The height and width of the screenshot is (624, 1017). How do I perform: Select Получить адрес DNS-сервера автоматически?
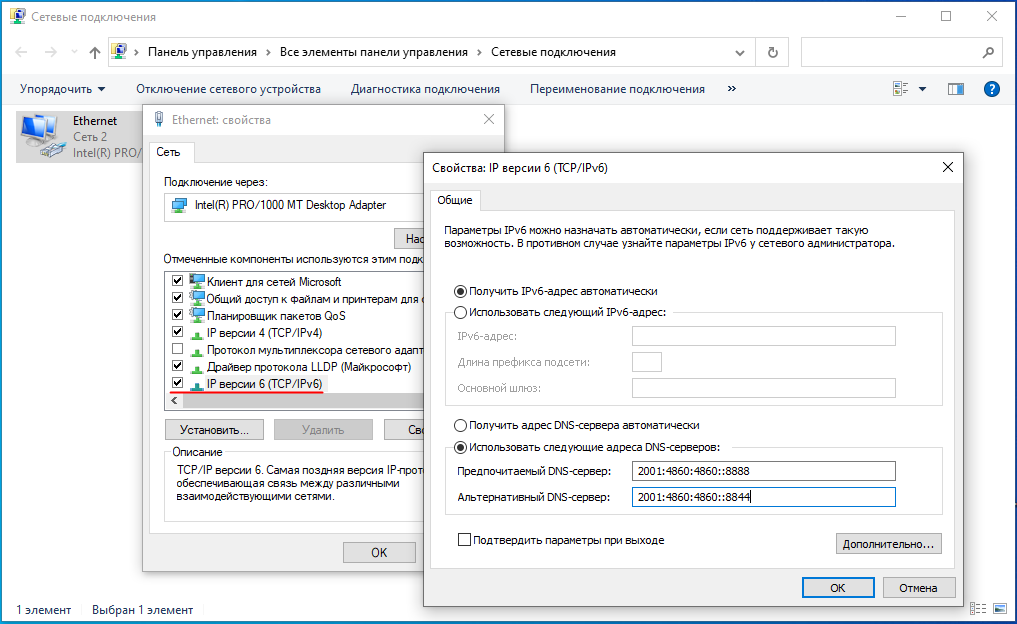(x=460, y=425)
